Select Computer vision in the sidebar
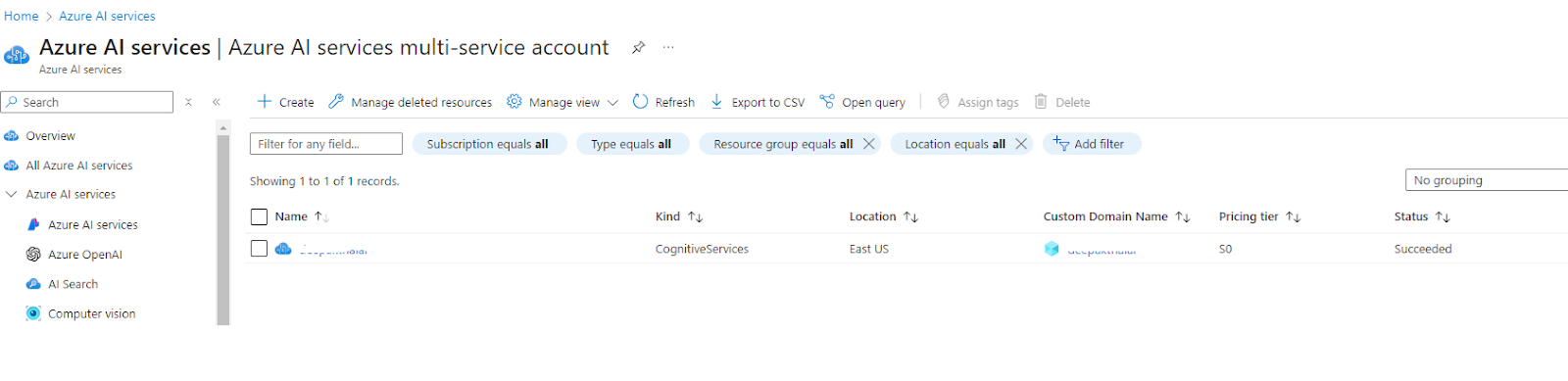This screenshot has height=381, width=1568. (92, 313)
